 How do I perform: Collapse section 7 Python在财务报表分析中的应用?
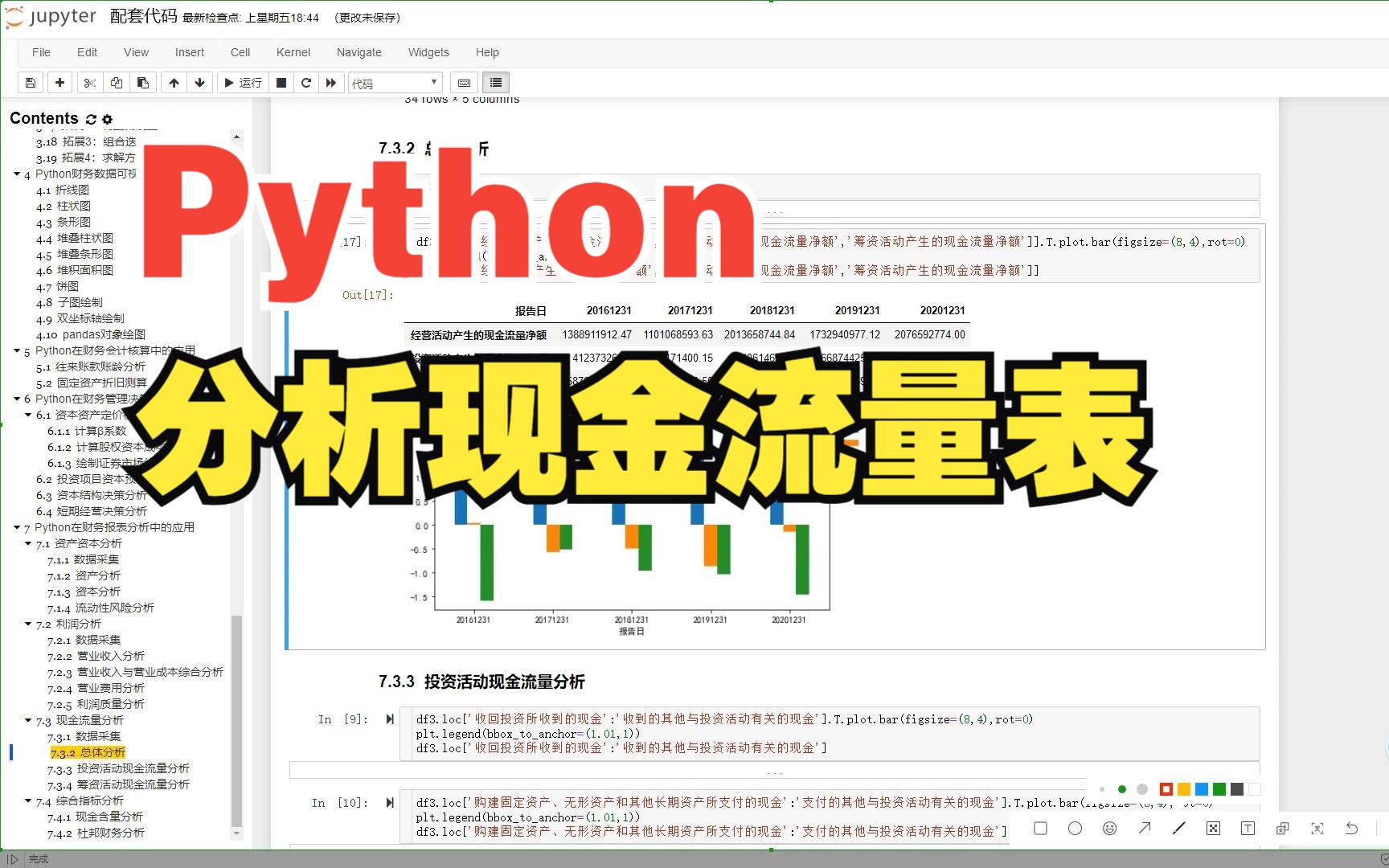[x=17, y=527]
